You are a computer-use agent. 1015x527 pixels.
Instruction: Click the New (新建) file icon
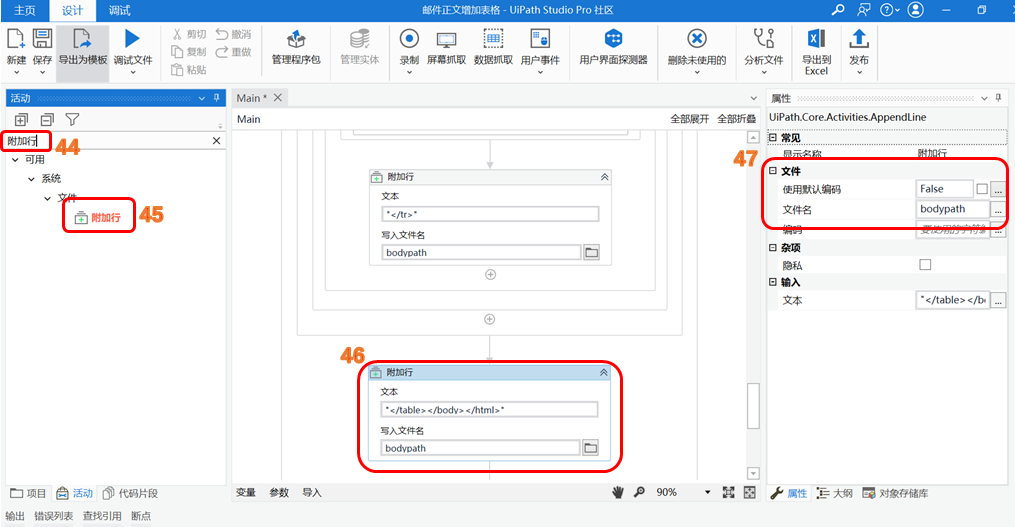16,39
